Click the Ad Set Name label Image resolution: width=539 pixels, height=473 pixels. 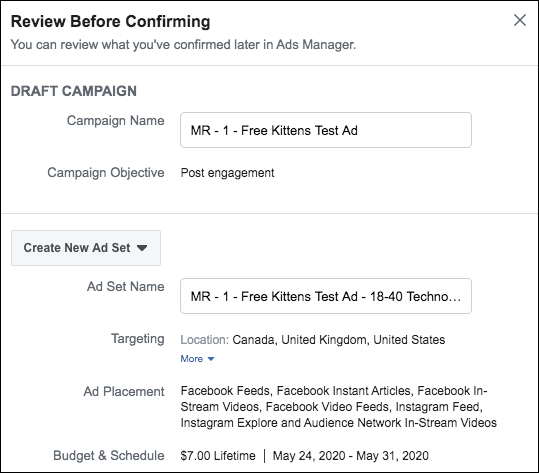[x=125, y=286]
